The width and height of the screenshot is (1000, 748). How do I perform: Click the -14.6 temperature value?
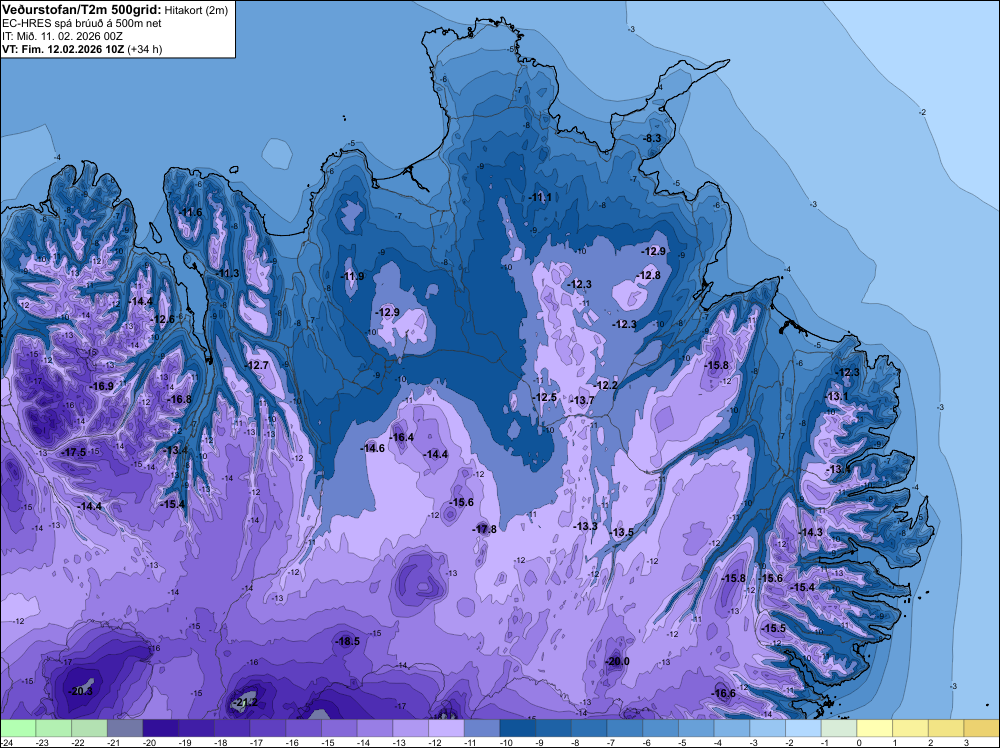(x=373, y=448)
